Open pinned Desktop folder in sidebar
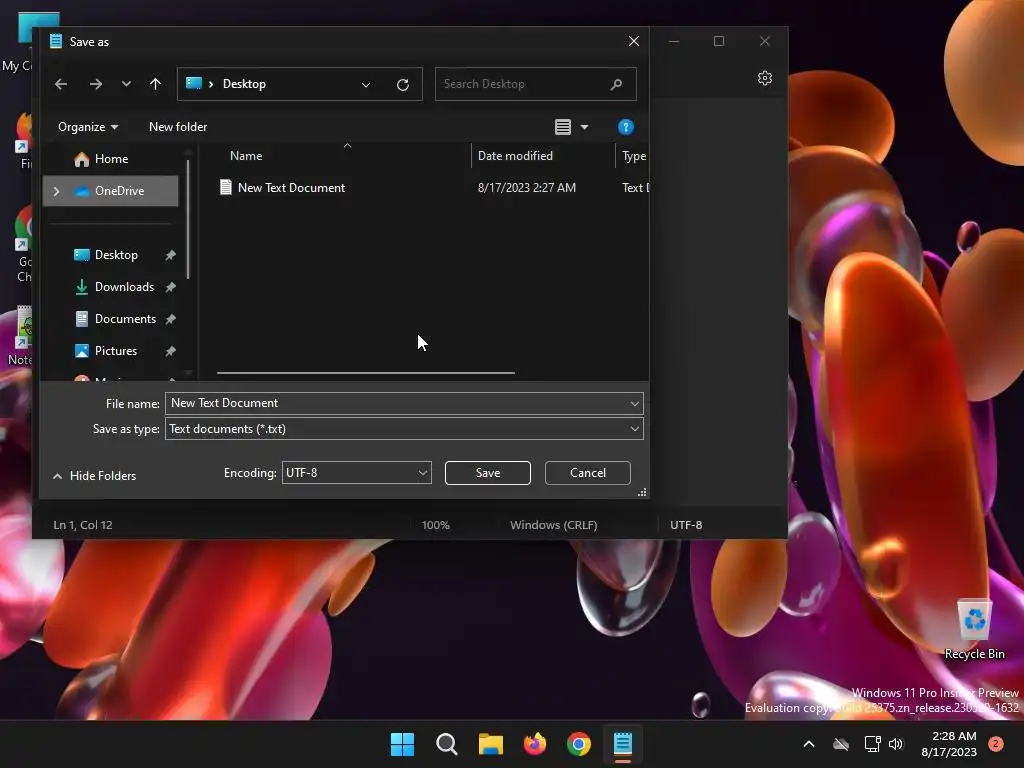The width and height of the screenshot is (1024, 768). tap(116, 255)
